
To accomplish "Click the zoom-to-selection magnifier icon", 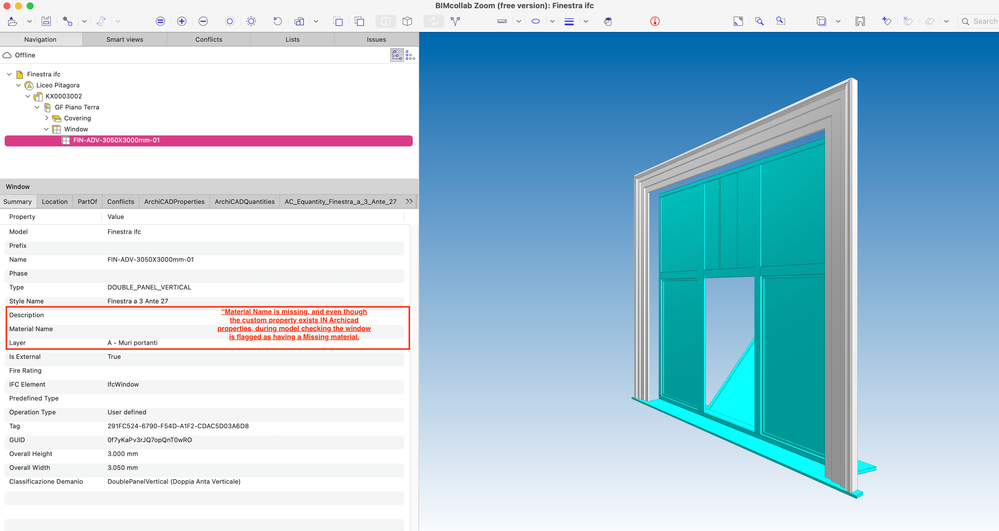I will coord(780,21).
